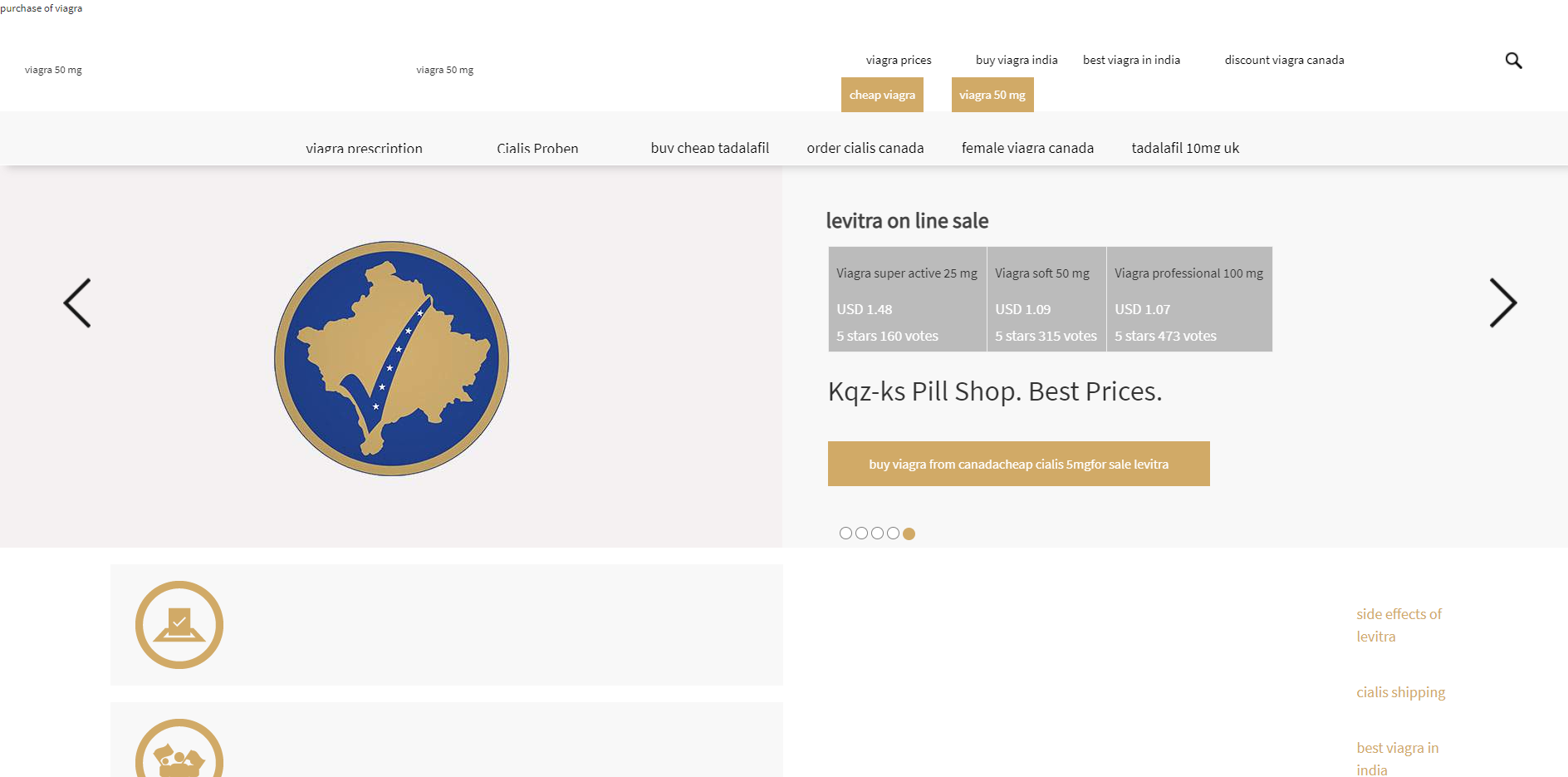Open 'tadalafil 10mg uk' menu item
Viewport: 1568px width, 777px height.
[x=1185, y=148]
